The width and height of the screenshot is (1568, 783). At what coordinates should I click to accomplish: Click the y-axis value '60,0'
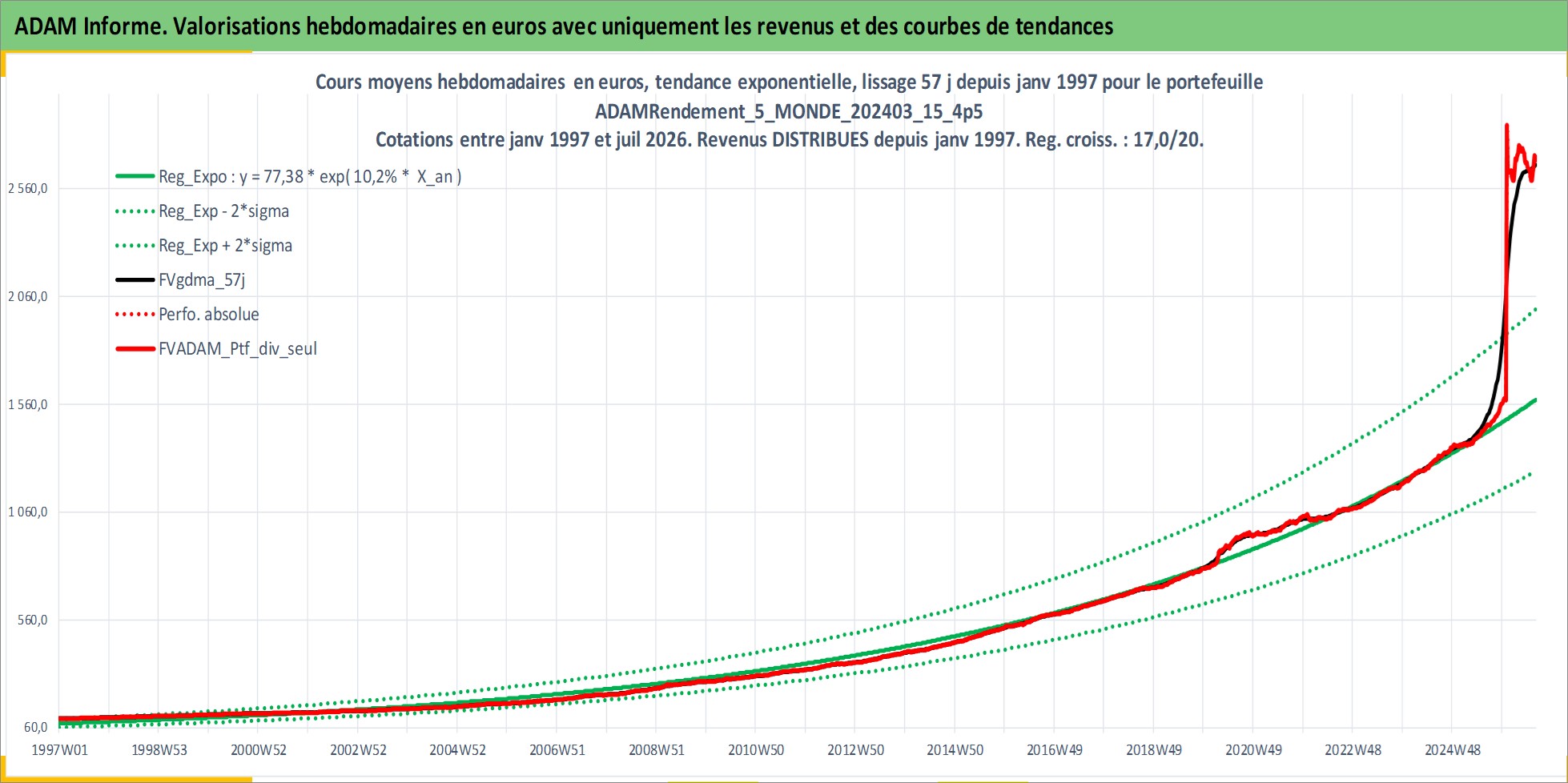[36, 728]
